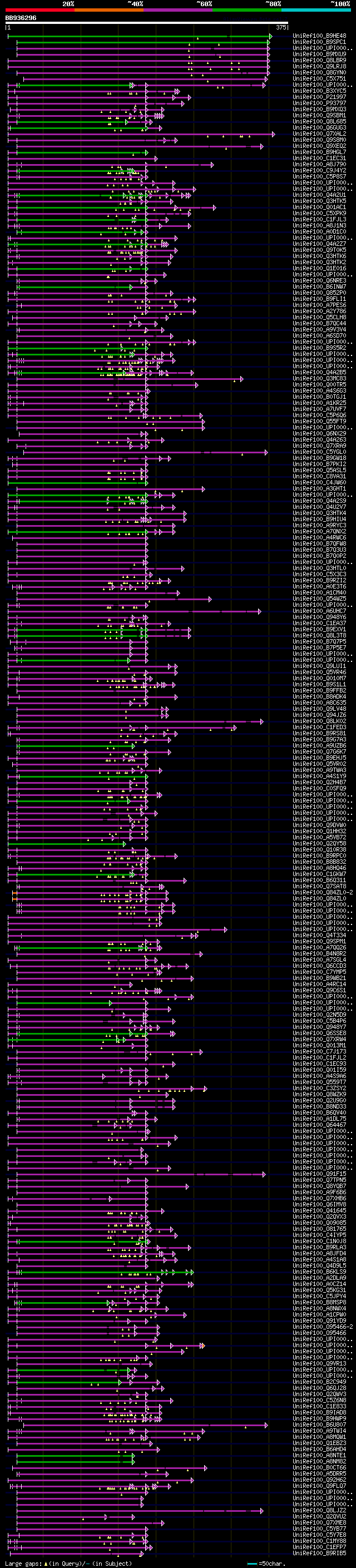
Task: Select the UniRef100_Q6CCD3 label
Action: click(319, 966)
